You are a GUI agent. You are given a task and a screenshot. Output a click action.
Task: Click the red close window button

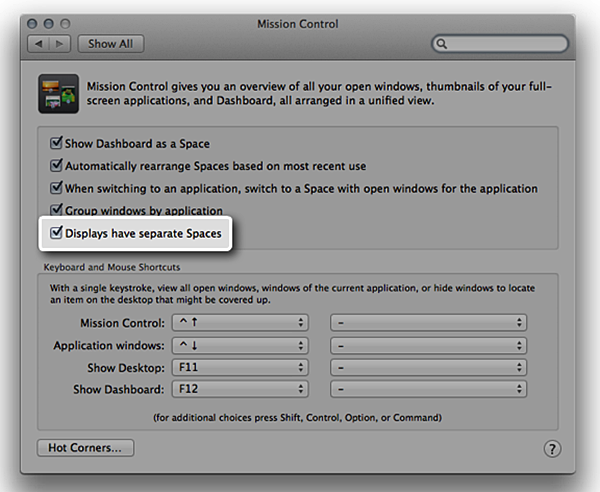32,24
